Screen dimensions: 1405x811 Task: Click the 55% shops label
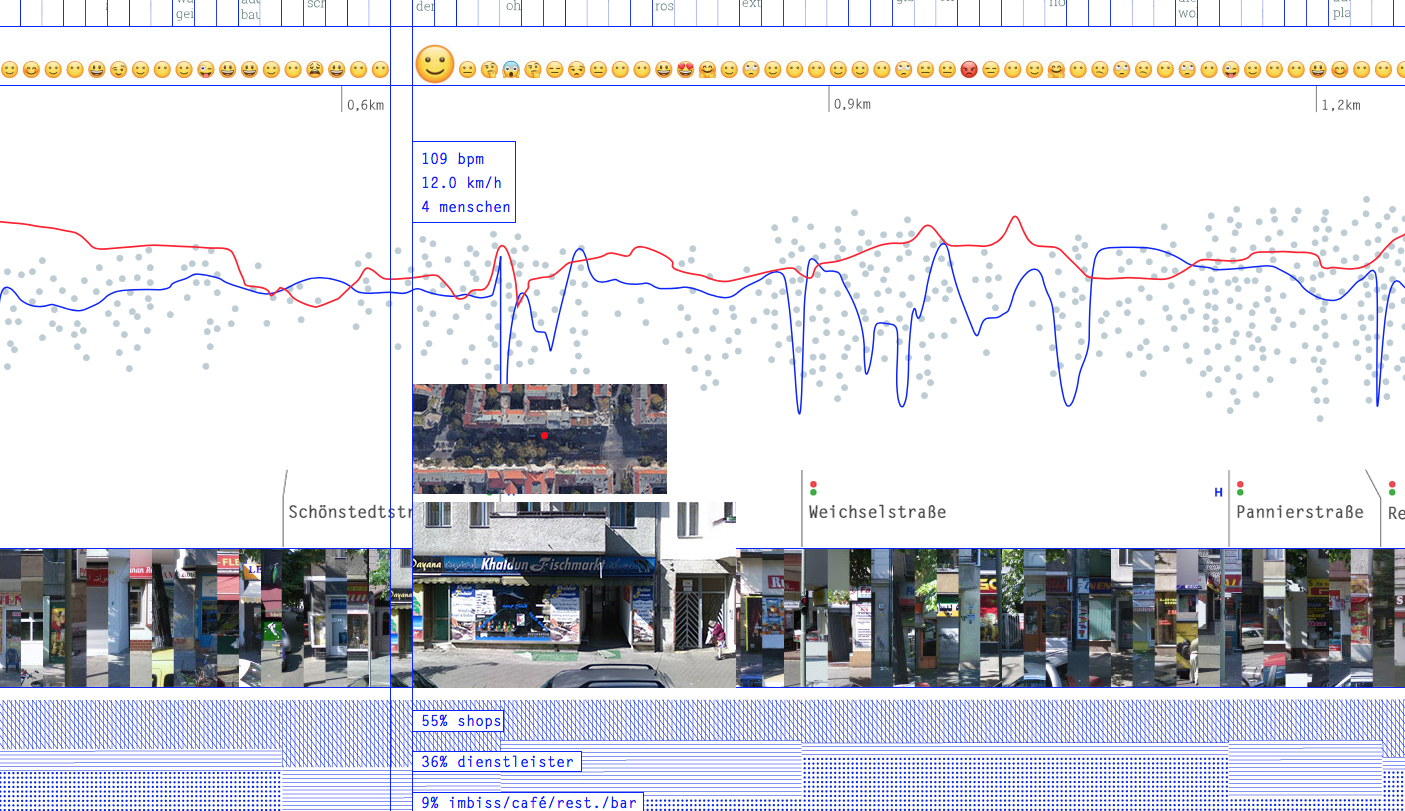pos(458,721)
